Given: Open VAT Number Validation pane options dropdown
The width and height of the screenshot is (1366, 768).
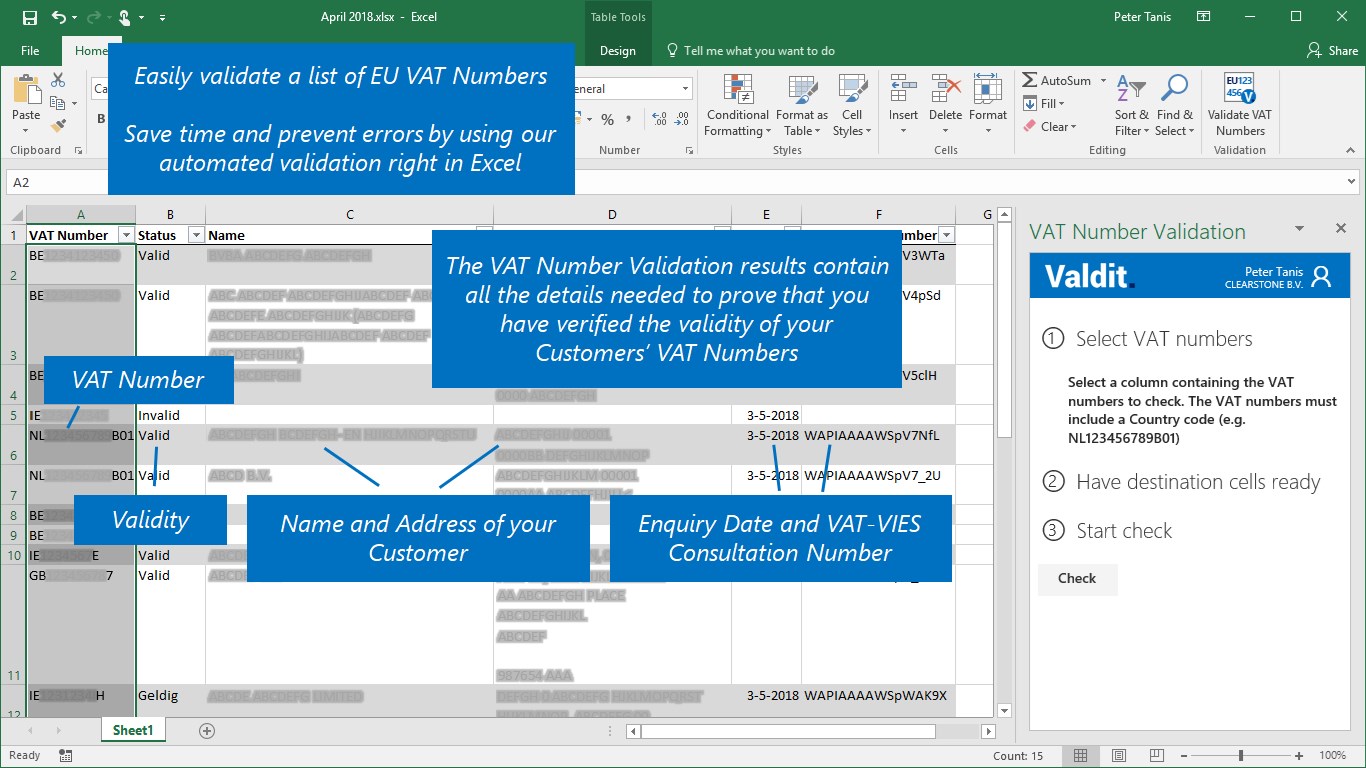Looking at the screenshot, I should [x=1299, y=229].
